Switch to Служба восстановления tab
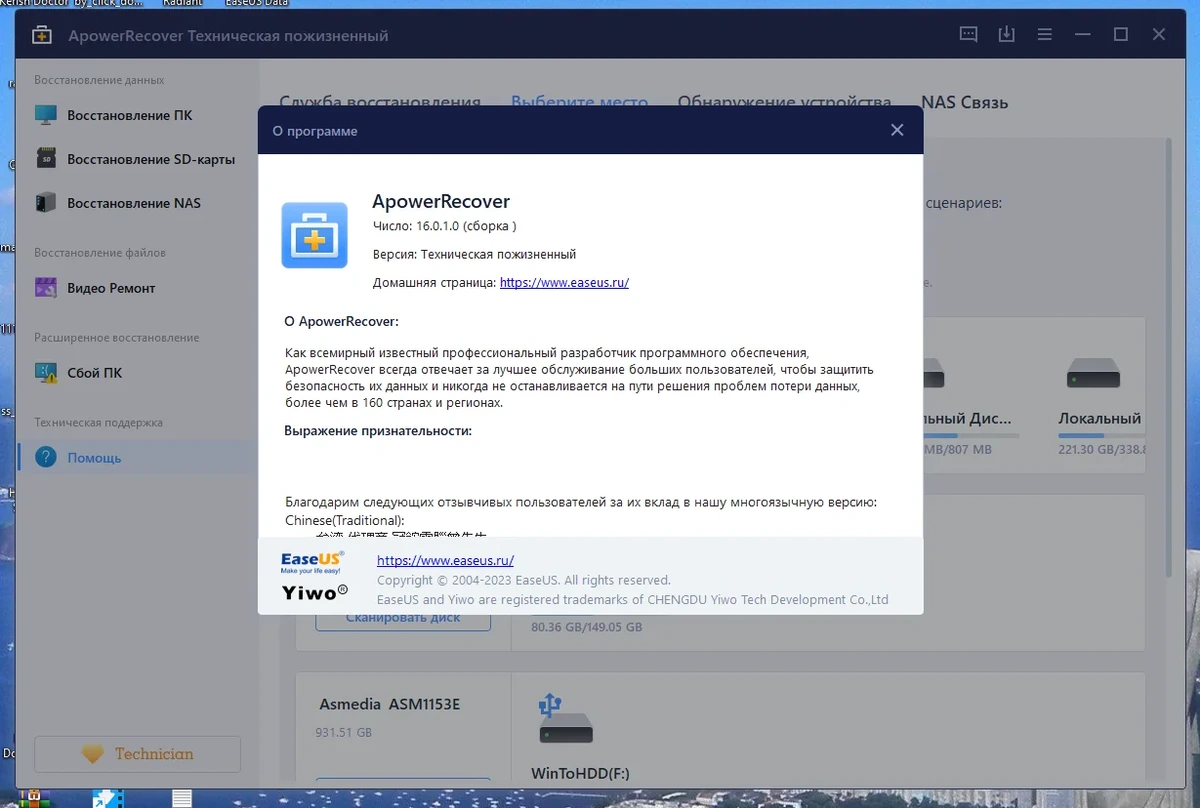The height and width of the screenshot is (808, 1200). pyautogui.click(x=380, y=102)
